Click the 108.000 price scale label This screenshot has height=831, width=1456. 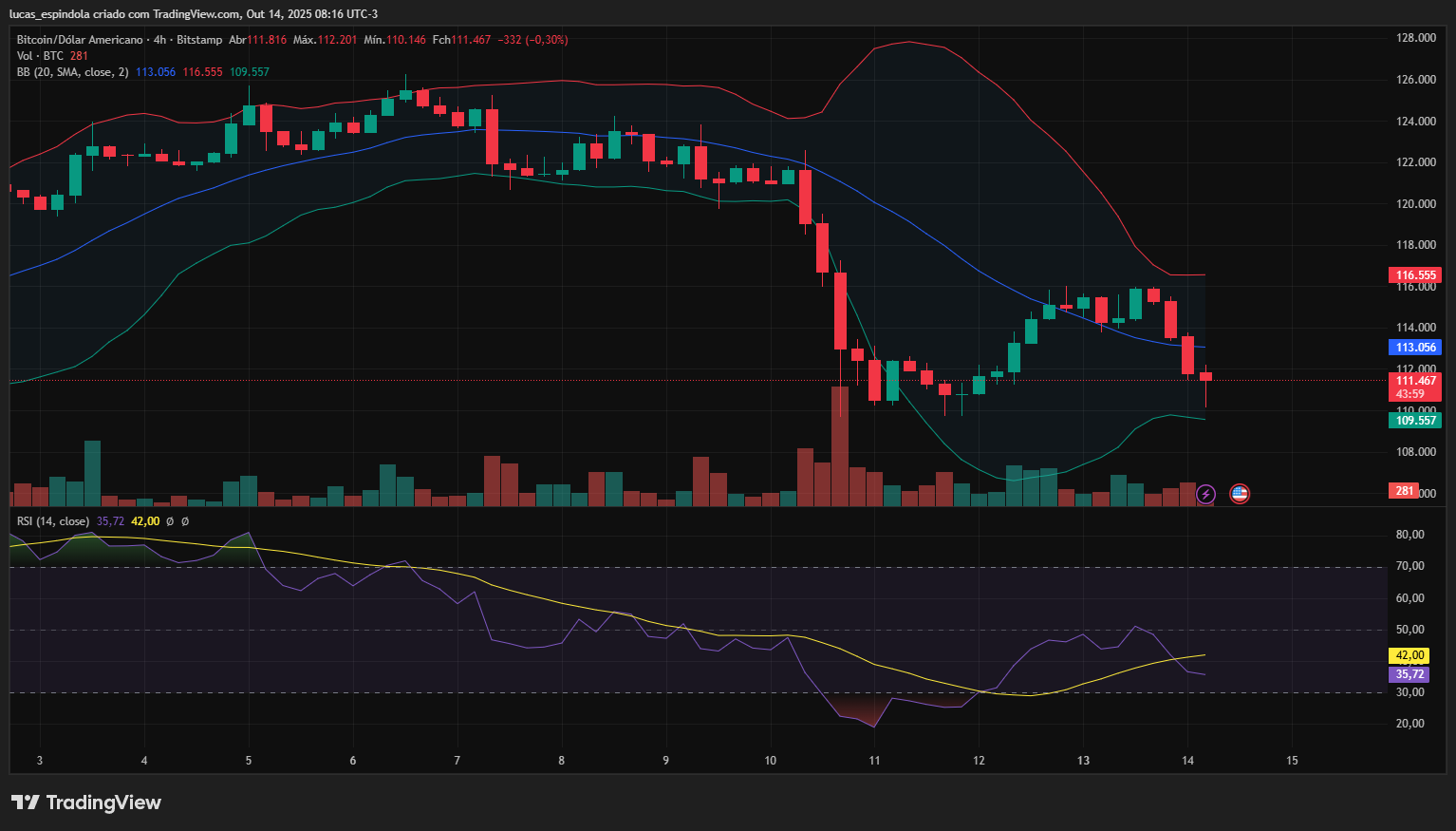point(1416,452)
